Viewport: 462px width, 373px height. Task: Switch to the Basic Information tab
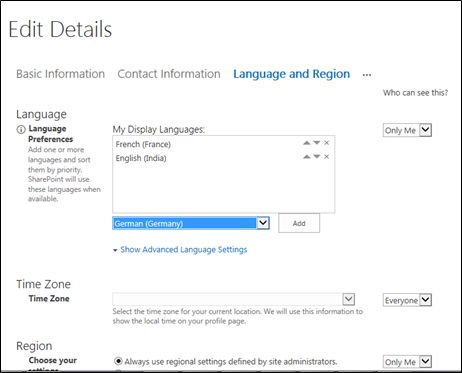61,74
